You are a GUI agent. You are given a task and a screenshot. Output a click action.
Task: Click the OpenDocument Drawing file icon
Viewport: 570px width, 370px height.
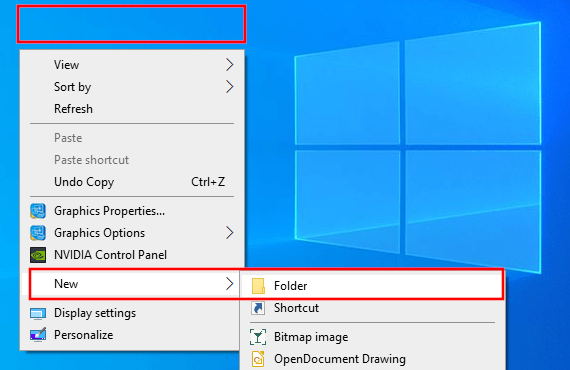[258, 359]
